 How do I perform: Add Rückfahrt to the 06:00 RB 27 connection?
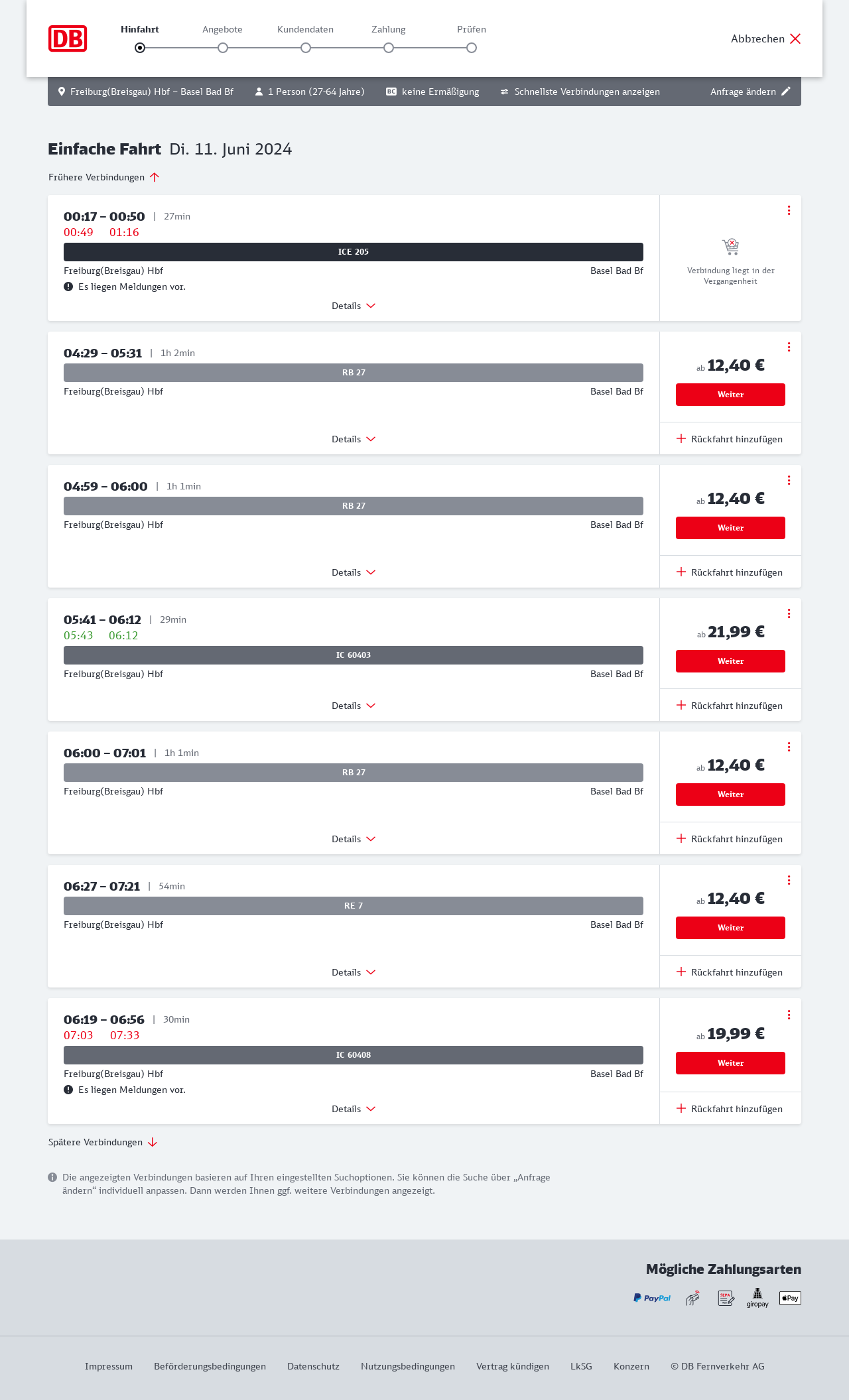click(730, 839)
